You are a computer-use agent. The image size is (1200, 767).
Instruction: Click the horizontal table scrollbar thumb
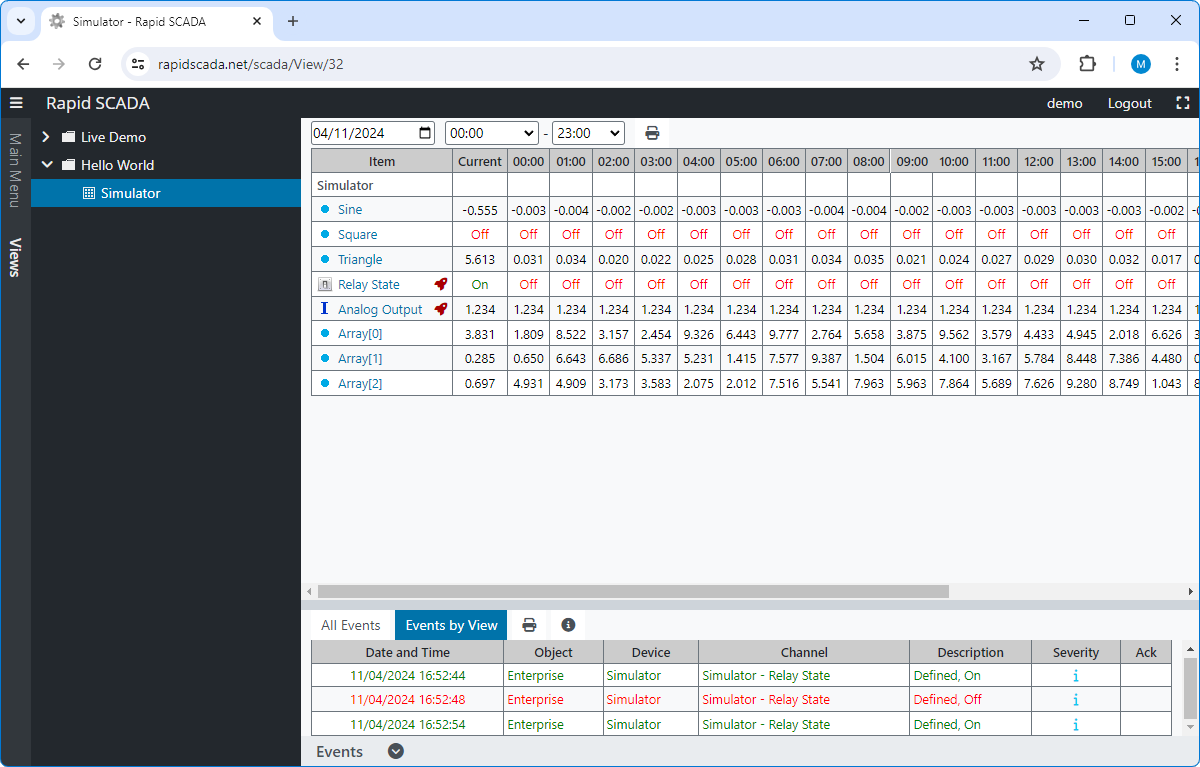633,591
